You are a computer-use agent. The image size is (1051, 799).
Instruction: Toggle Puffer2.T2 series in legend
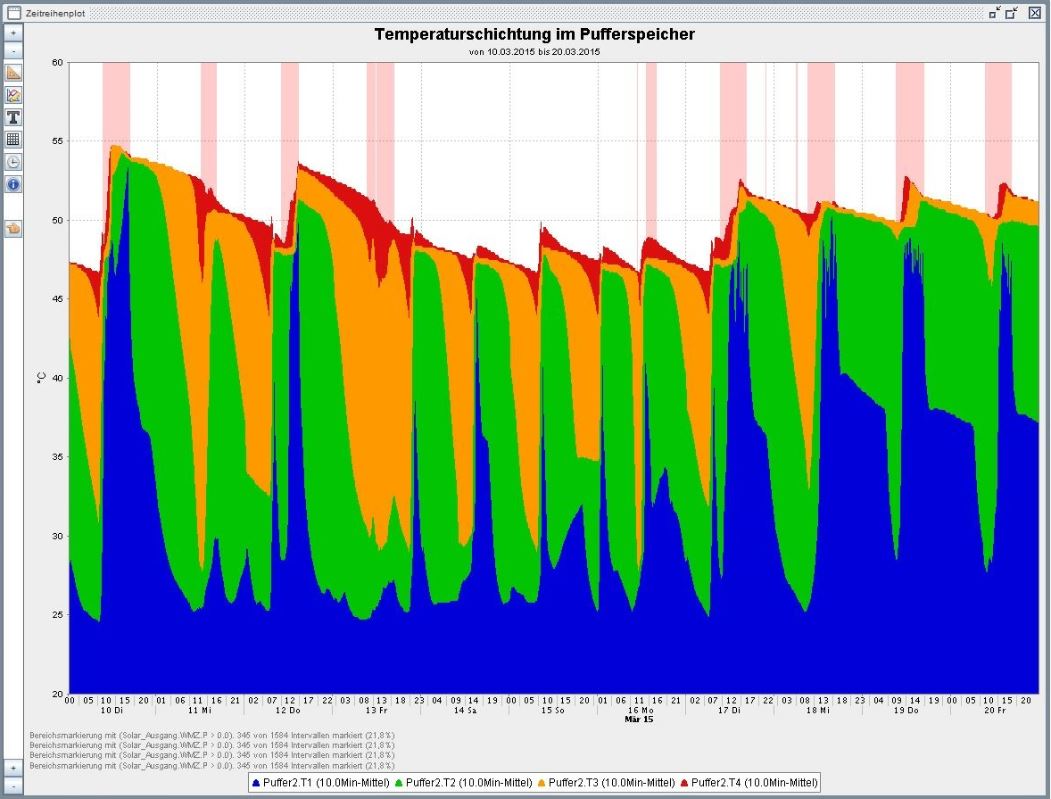[x=463, y=782]
